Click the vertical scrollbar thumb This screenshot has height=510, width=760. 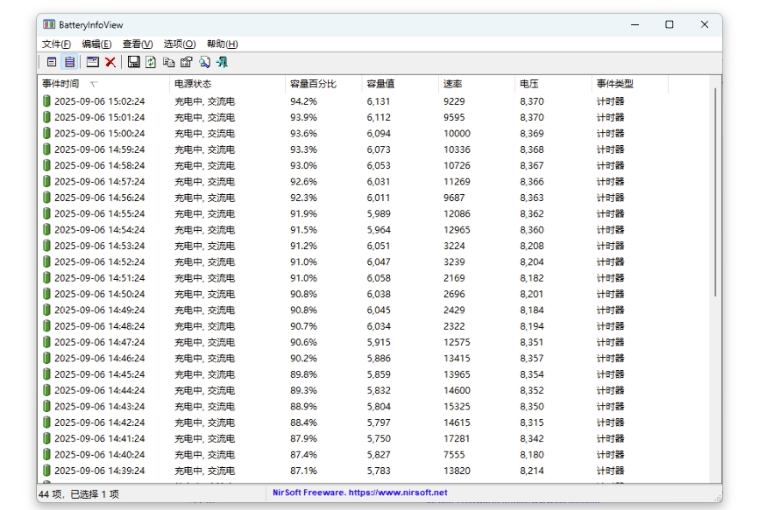[x=714, y=192]
